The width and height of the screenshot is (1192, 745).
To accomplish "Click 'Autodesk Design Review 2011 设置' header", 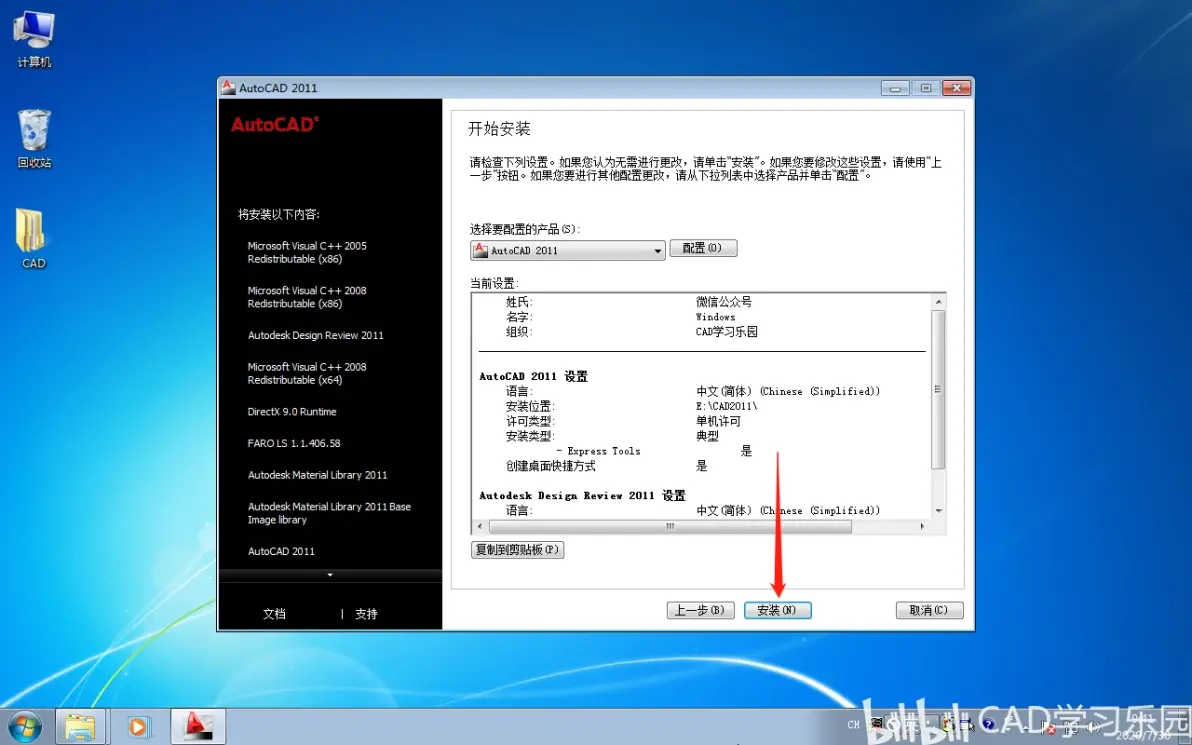I will click(582, 496).
